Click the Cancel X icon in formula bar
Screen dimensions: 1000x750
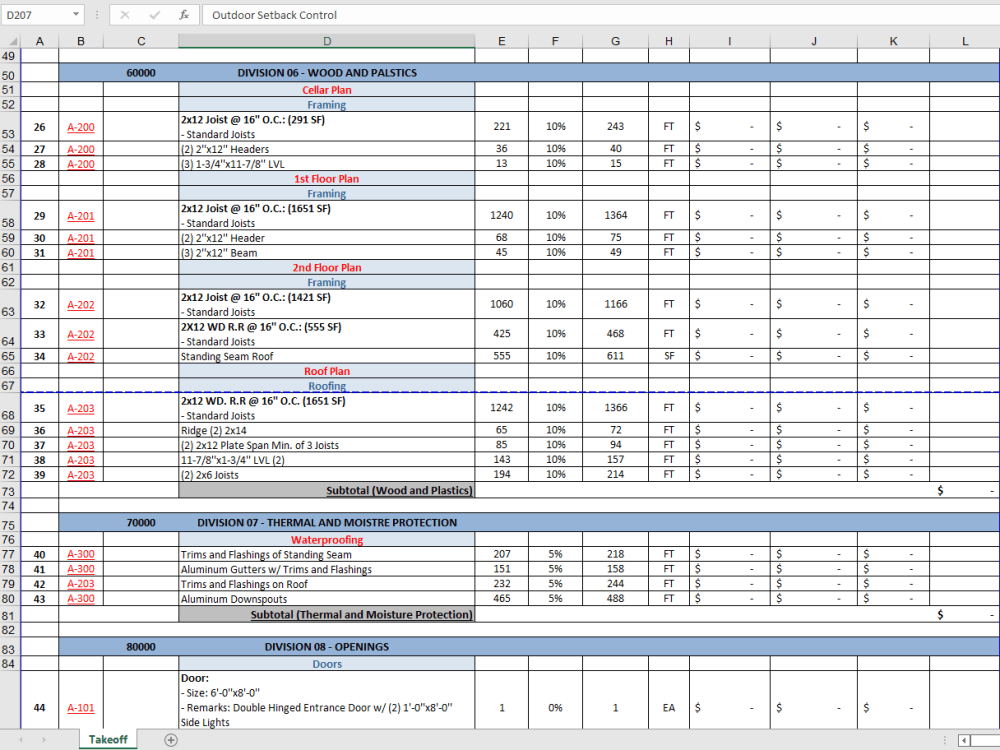pyautogui.click(x=124, y=15)
